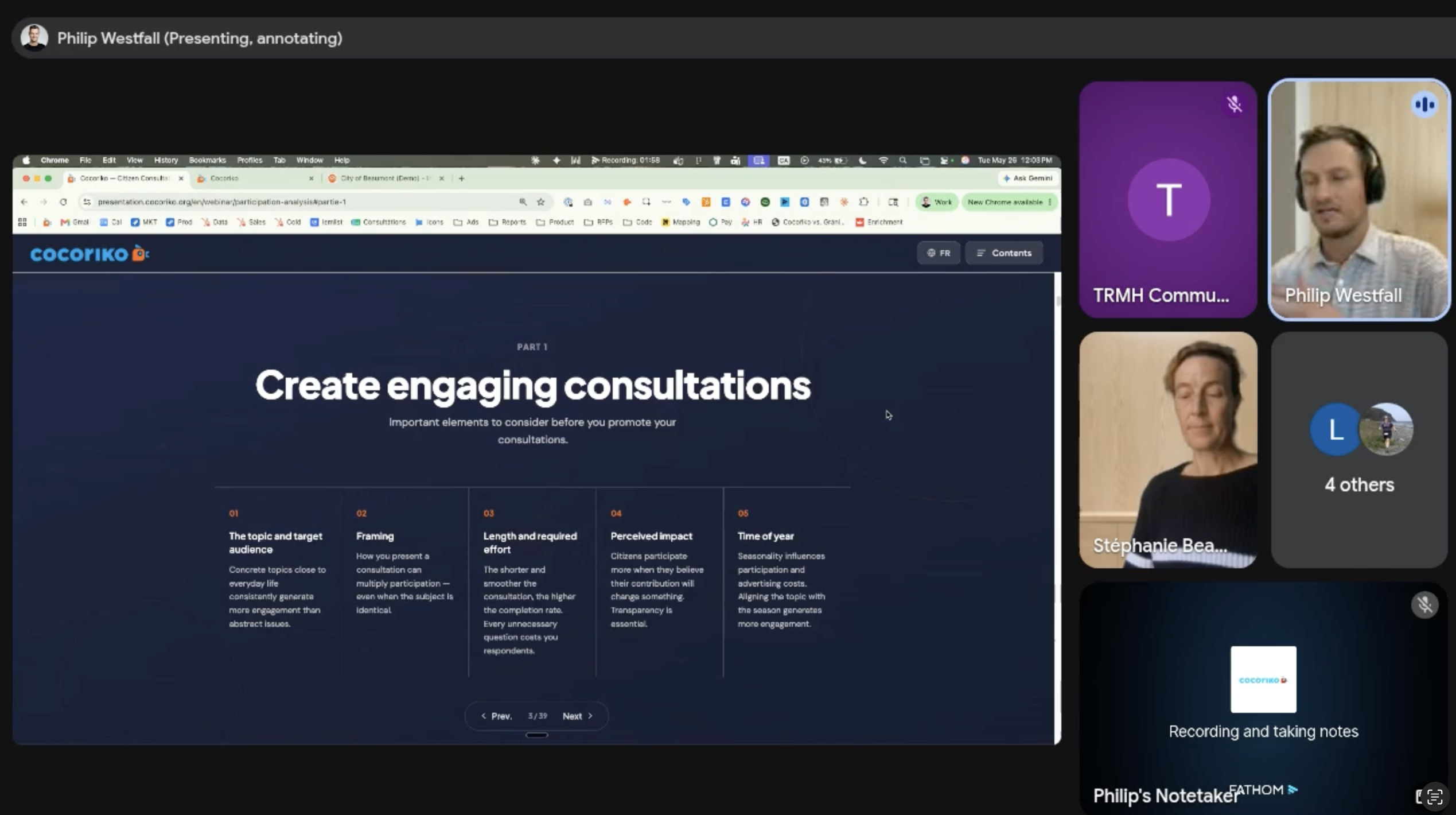
Task: Expand the Ads bookmark folder
Action: [x=466, y=222]
